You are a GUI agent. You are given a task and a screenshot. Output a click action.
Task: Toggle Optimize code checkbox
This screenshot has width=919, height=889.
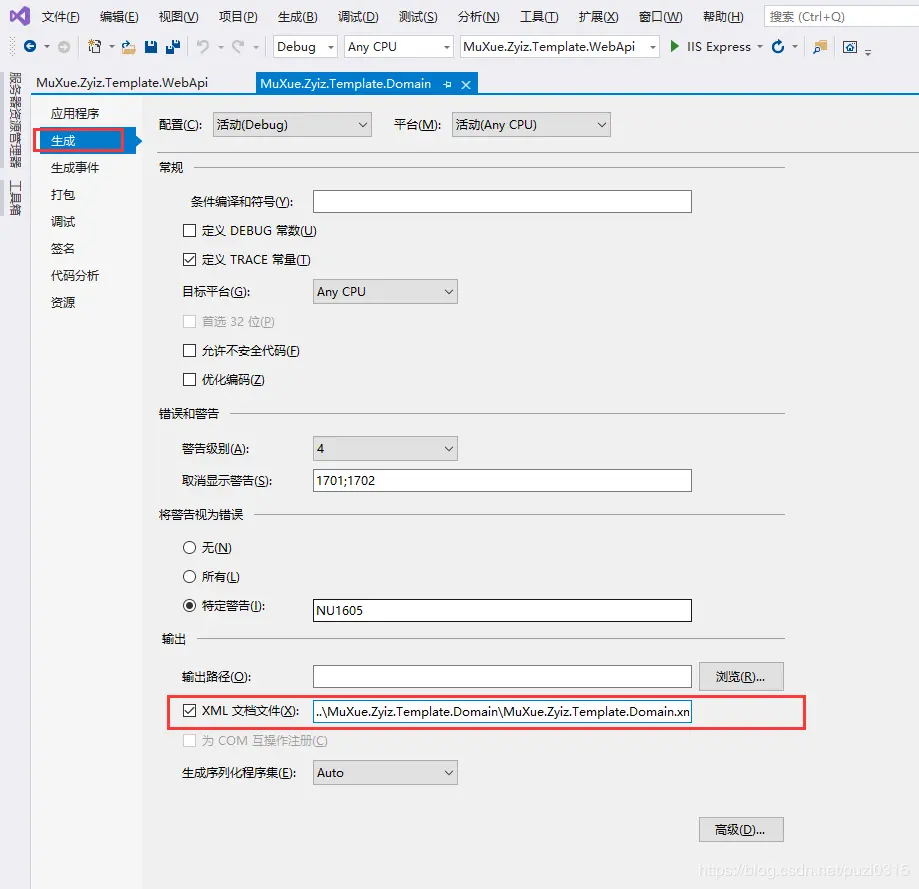189,380
